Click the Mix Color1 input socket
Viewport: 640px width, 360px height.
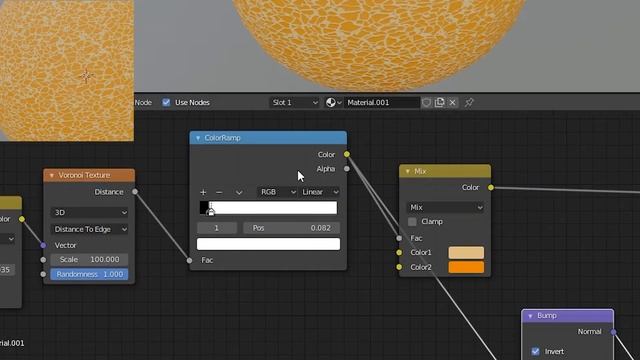(x=399, y=253)
